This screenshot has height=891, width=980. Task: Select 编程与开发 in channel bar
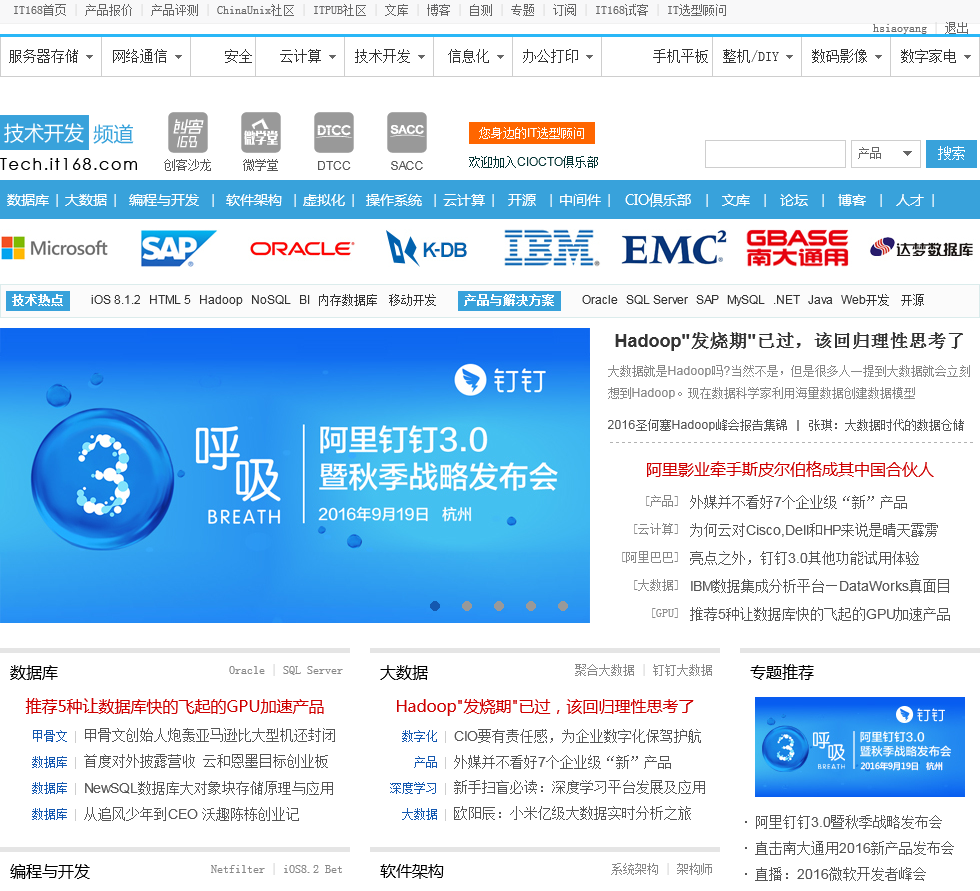pyautogui.click(x=164, y=200)
